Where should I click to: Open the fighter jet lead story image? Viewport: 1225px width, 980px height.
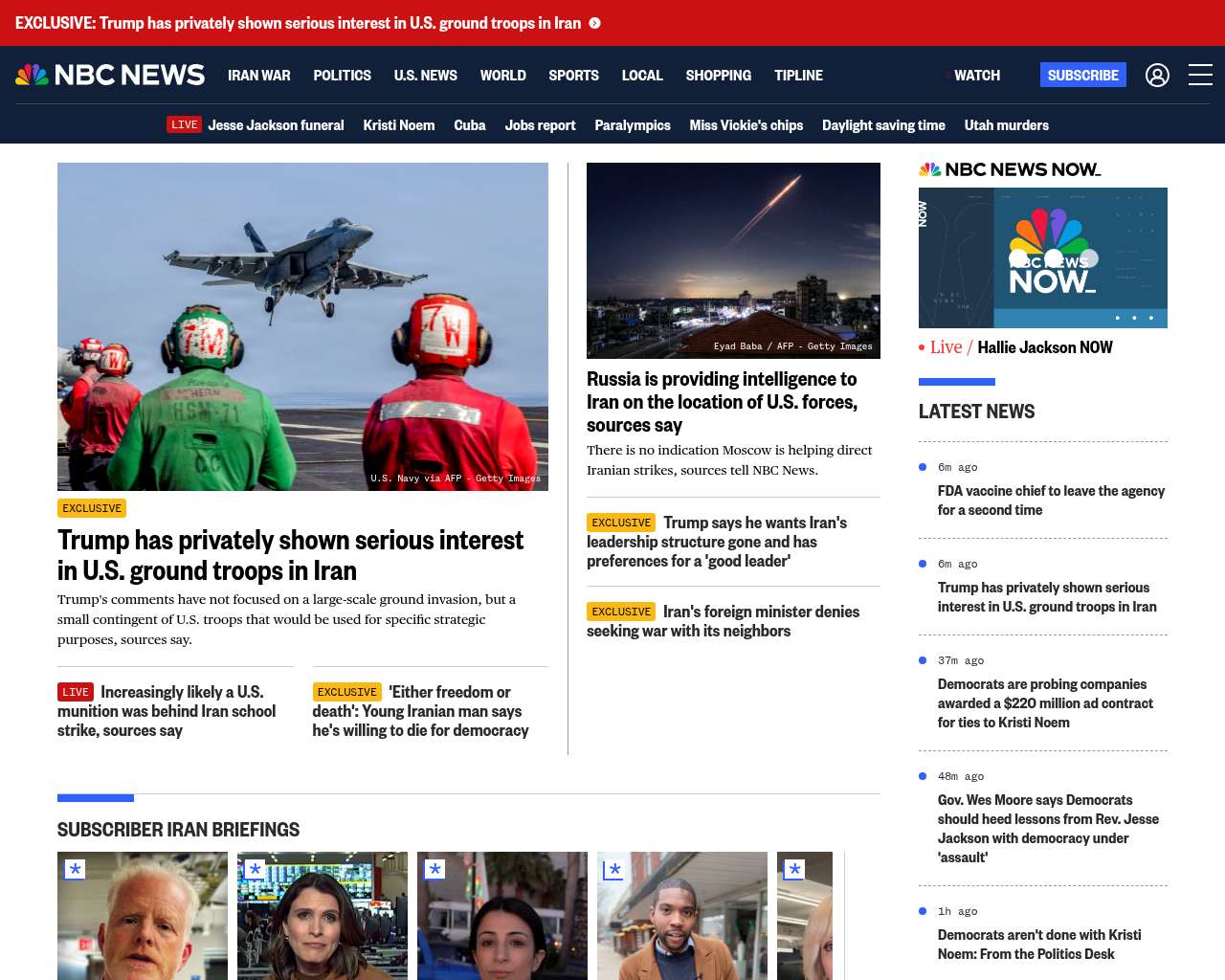tap(302, 326)
